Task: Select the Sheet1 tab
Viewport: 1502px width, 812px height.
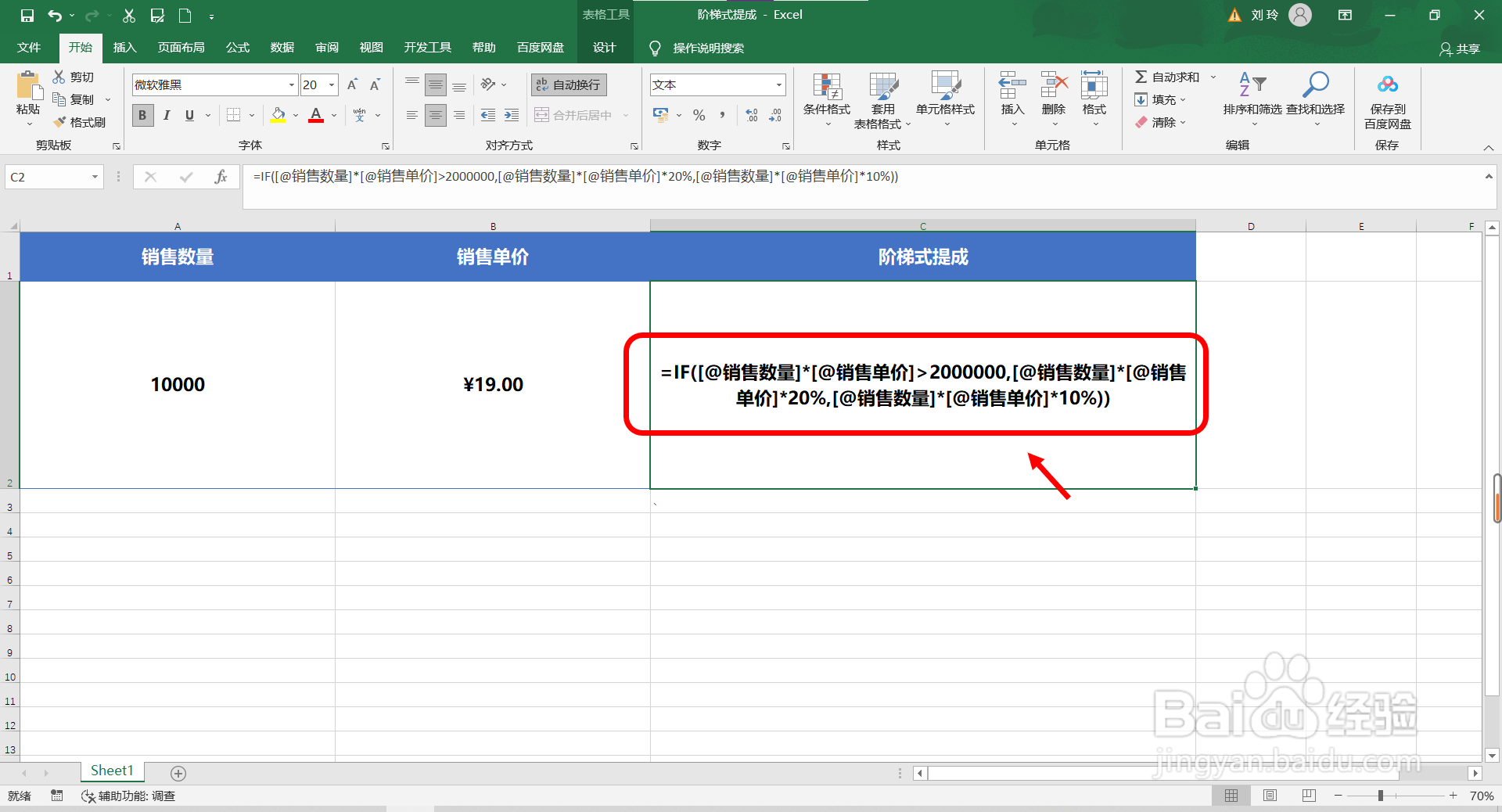Action: click(x=112, y=771)
